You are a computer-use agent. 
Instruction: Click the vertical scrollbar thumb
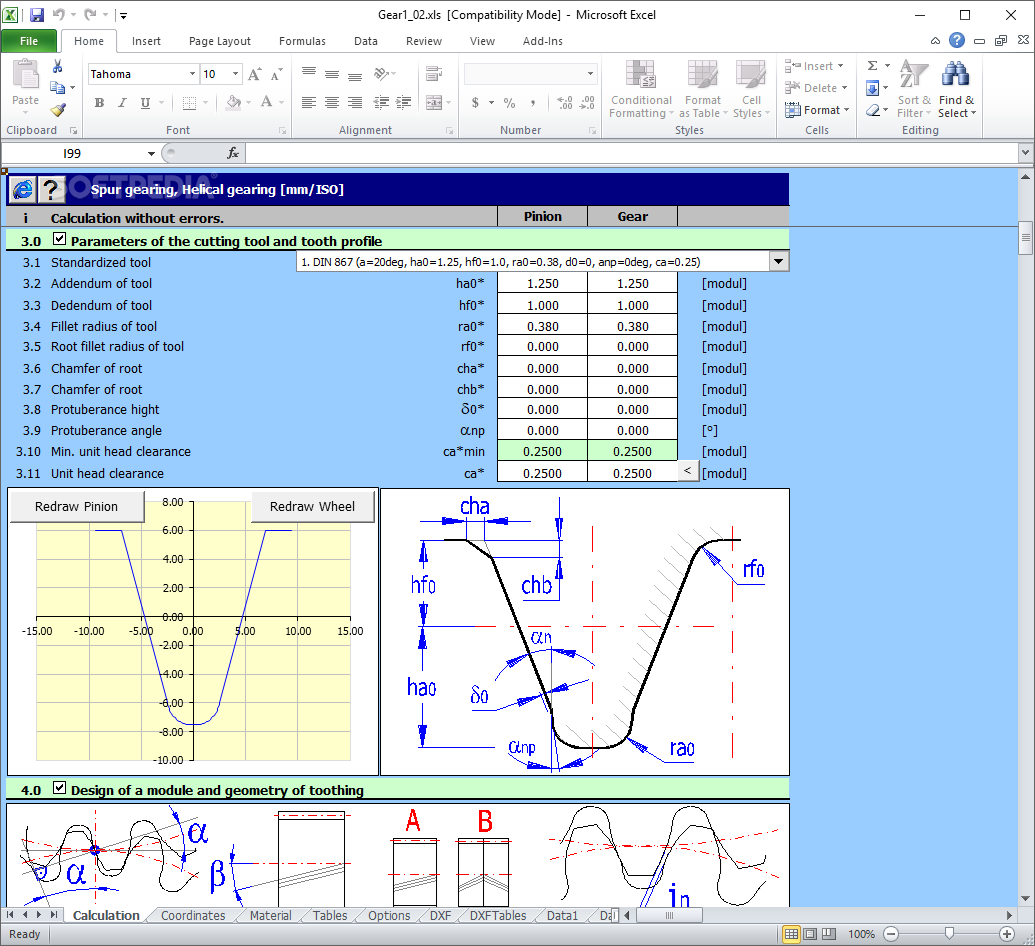tap(1025, 238)
